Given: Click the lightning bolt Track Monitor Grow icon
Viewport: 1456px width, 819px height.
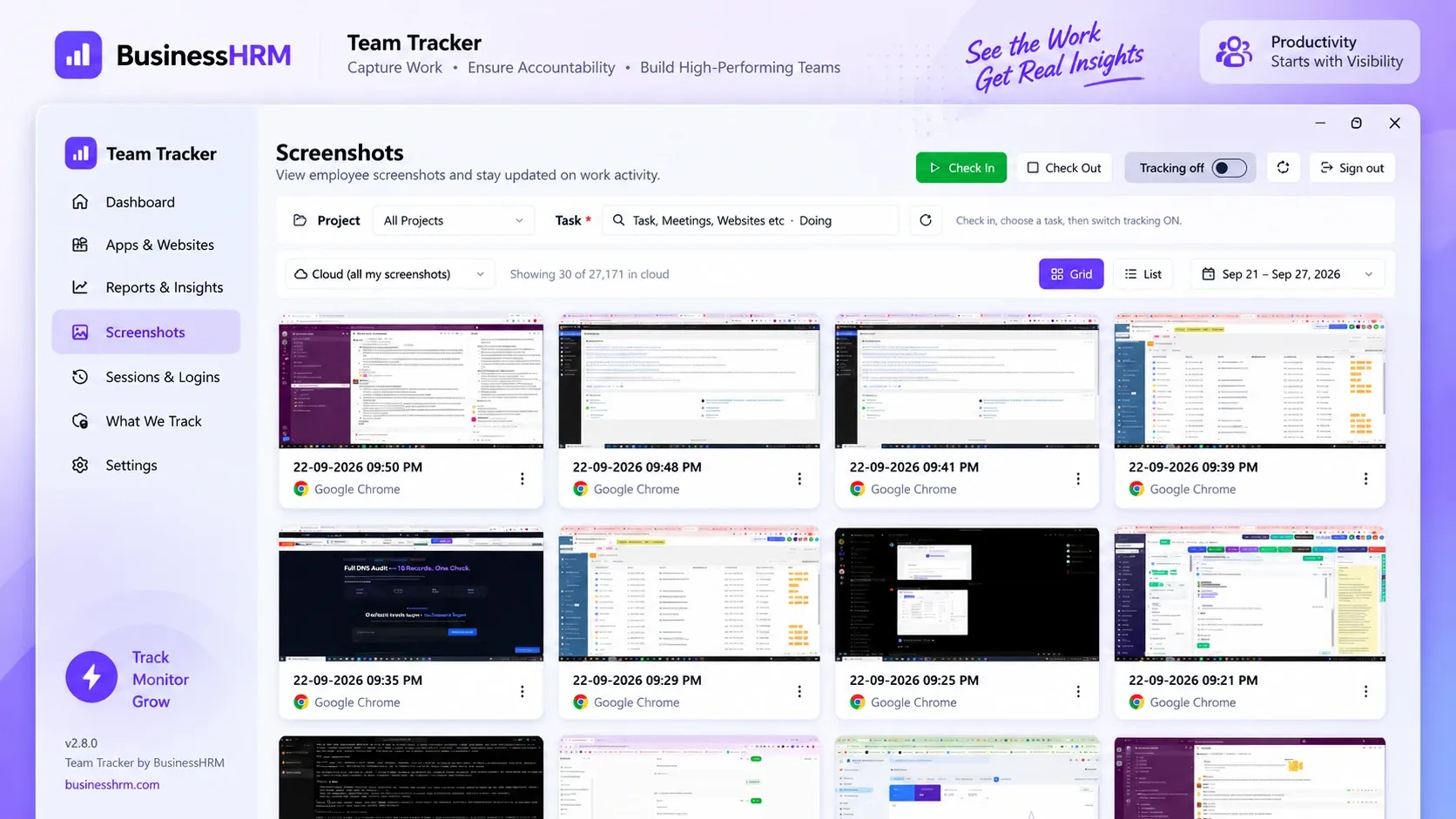Looking at the screenshot, I should click(91, 677).
